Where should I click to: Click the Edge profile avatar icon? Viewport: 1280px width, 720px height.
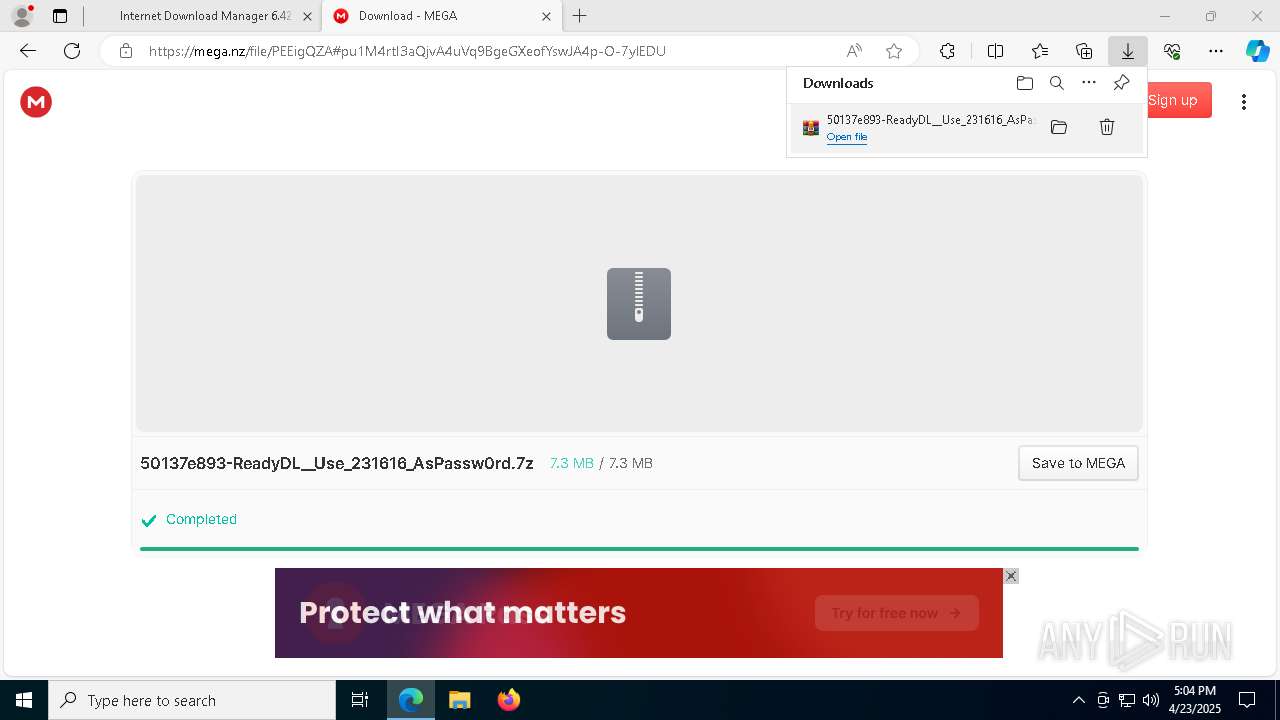(x=22, y=16)
